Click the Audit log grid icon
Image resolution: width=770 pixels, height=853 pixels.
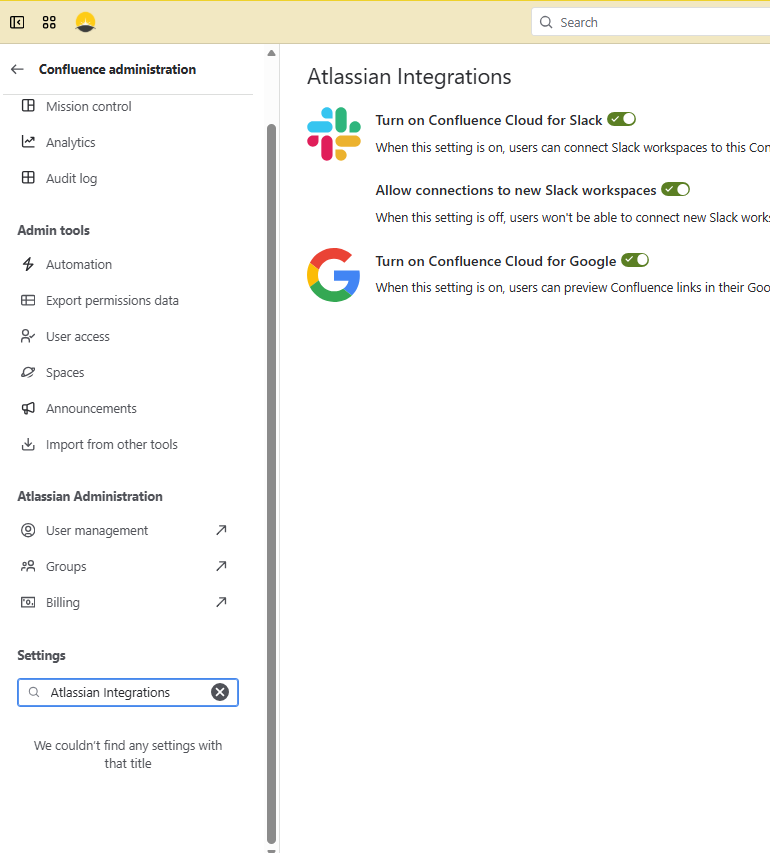28,177
